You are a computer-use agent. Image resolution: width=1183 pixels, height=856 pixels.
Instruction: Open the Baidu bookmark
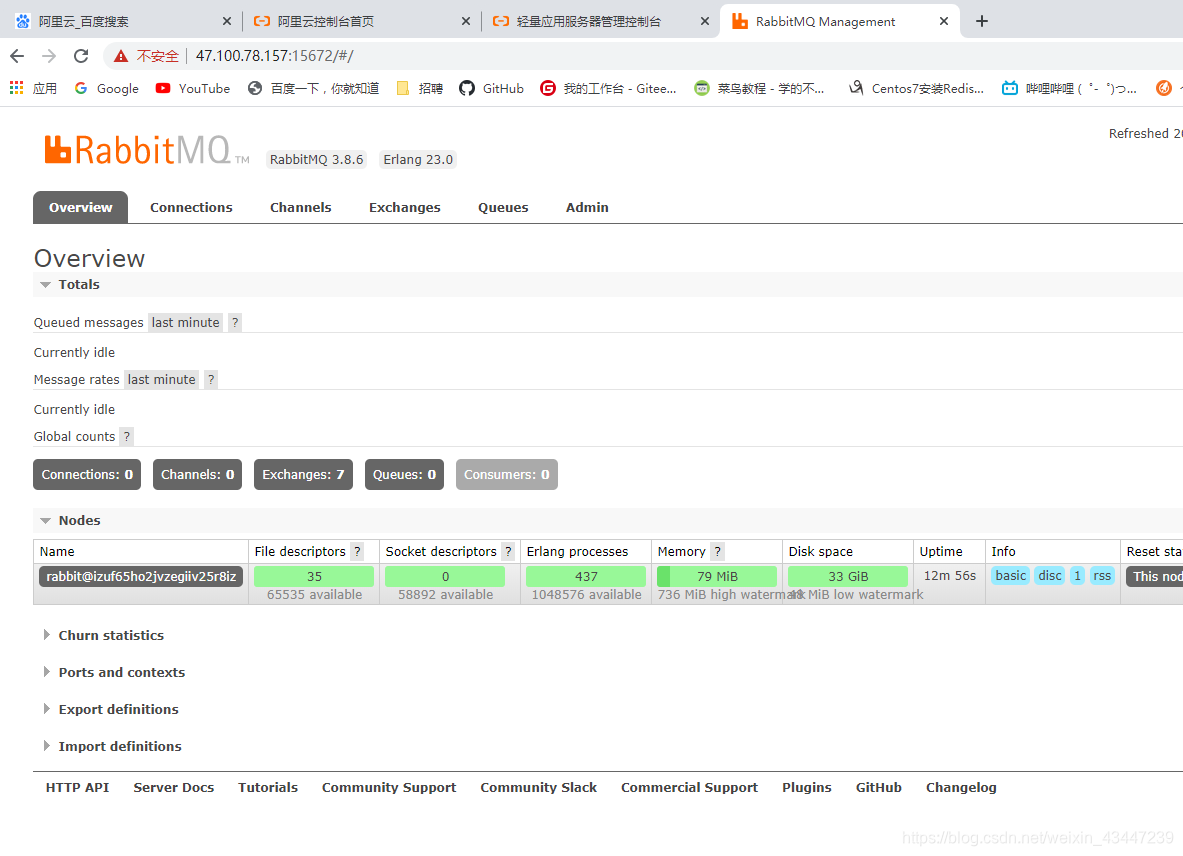(x=314, y=88)
